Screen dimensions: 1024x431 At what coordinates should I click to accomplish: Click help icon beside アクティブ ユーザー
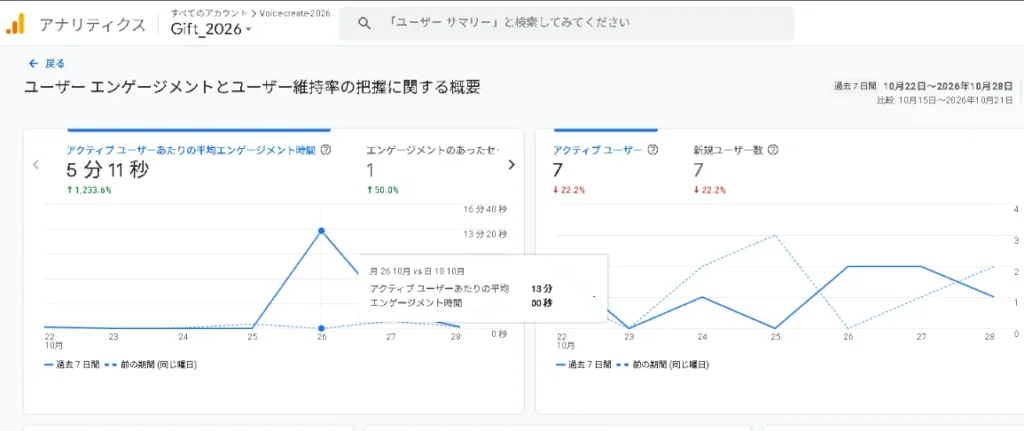652,150
